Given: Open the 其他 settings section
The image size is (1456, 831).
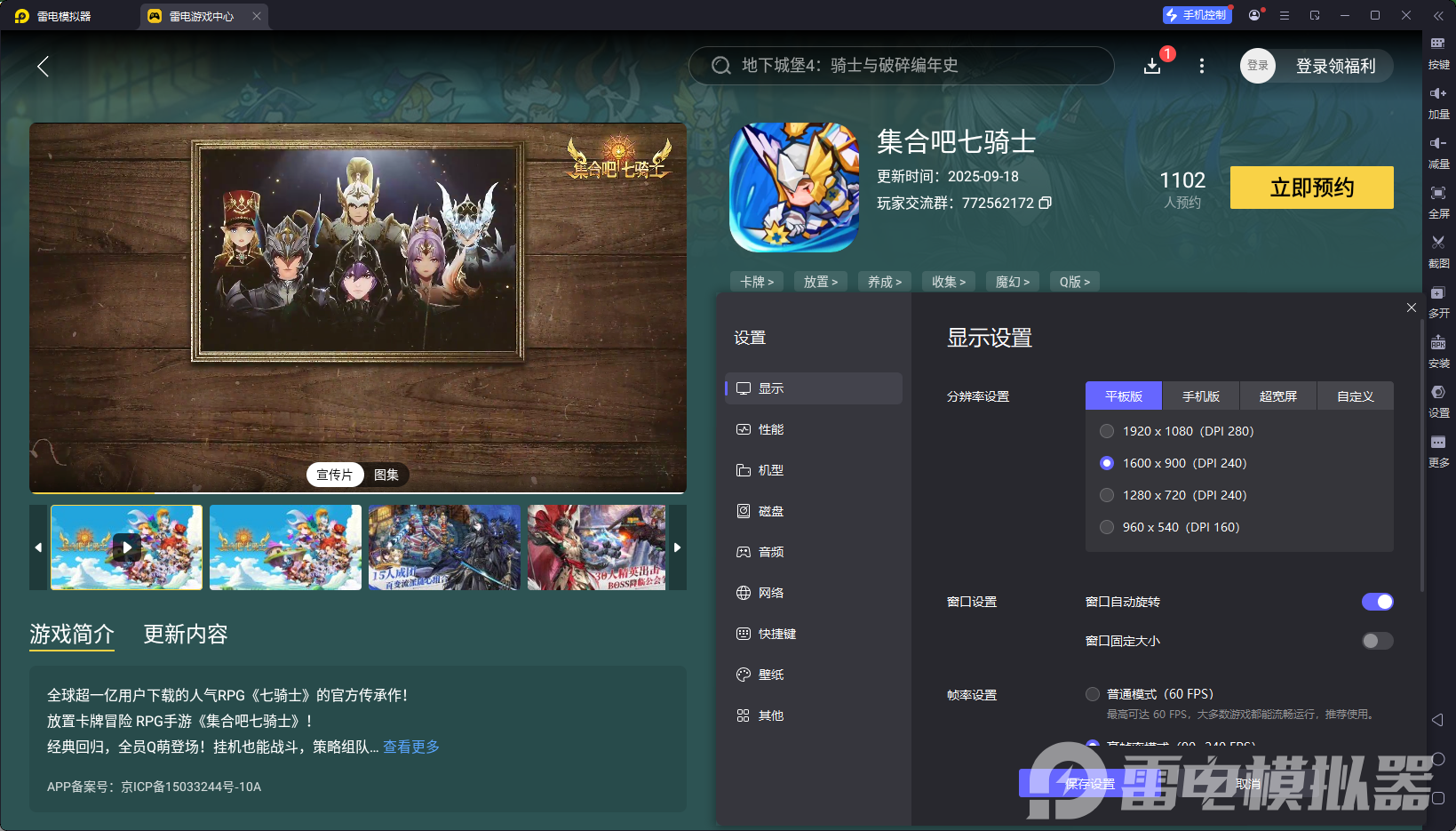Looking at the screenshot, I should click(x=814, y=715).
